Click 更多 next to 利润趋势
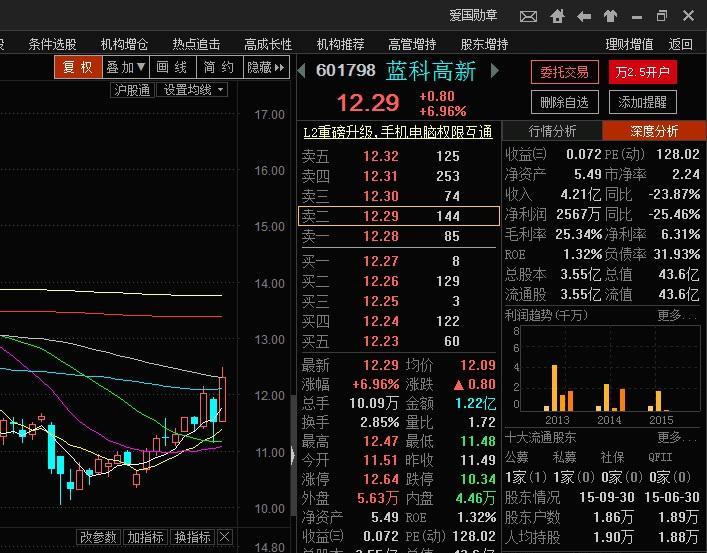Screen dimensions: 707x553 [677, 315]
